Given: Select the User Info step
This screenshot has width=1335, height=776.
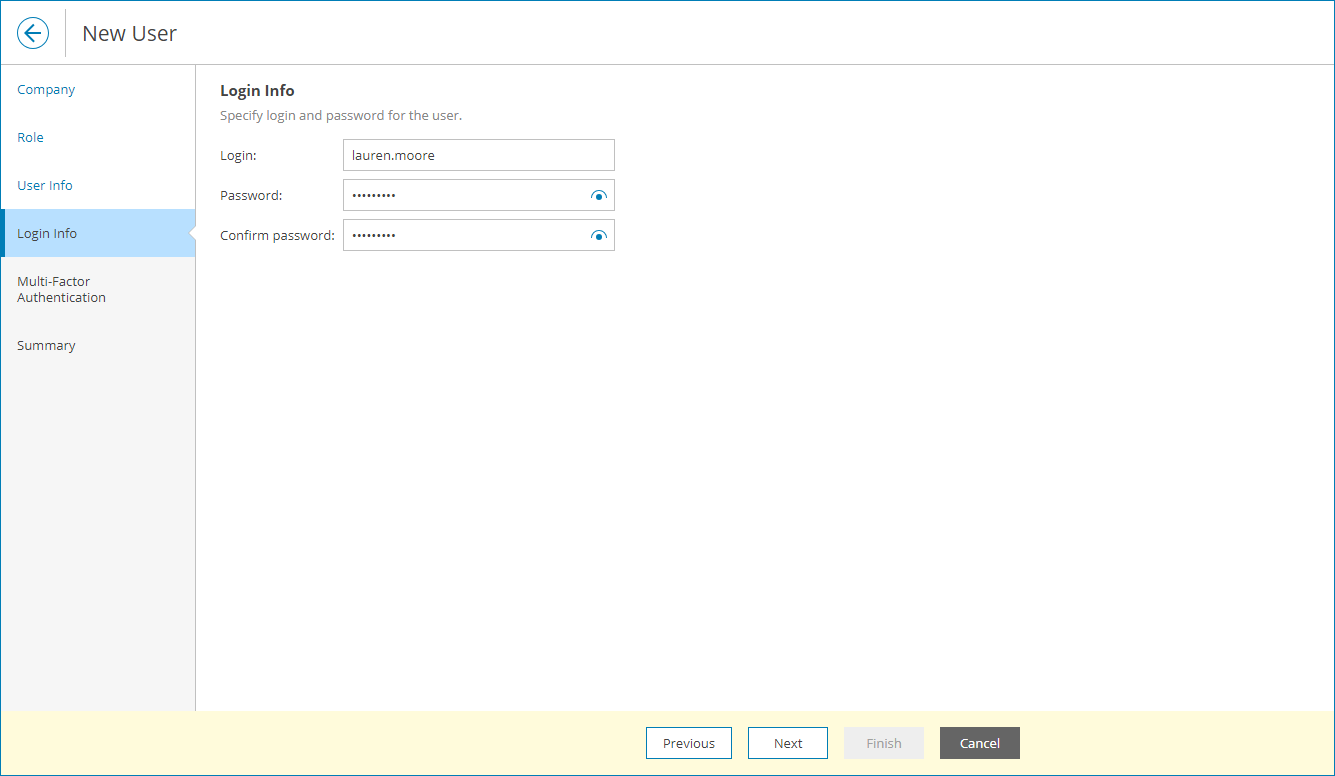Looking at the screenshot, I should click(44, 185).
